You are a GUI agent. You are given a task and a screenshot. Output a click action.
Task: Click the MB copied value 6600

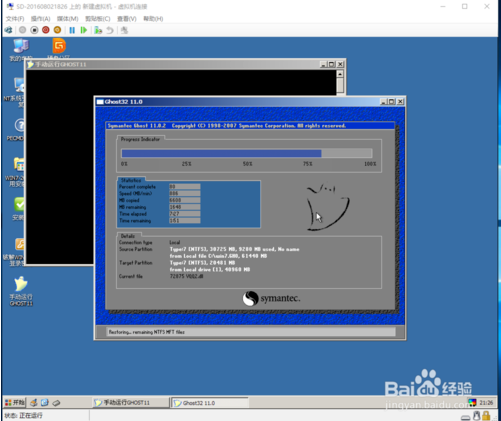click(x=185, y=200)
